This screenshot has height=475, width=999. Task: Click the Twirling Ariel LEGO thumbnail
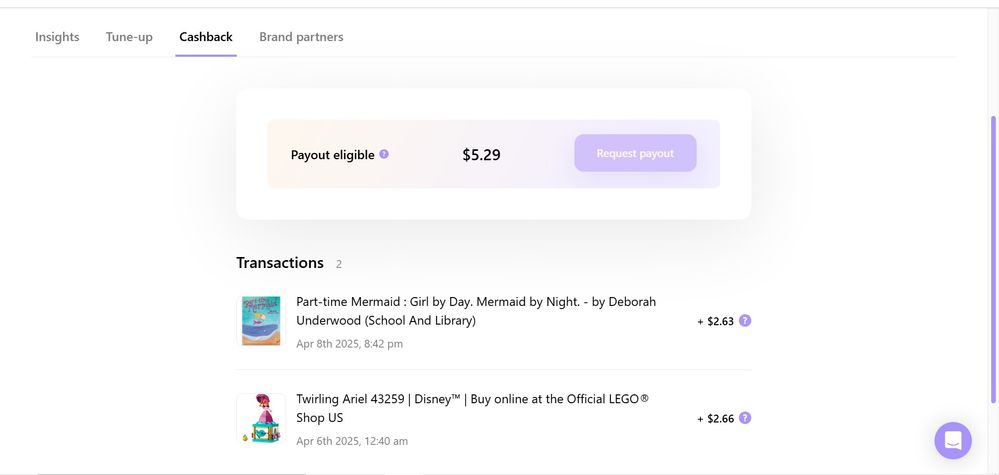coord(261,418)
